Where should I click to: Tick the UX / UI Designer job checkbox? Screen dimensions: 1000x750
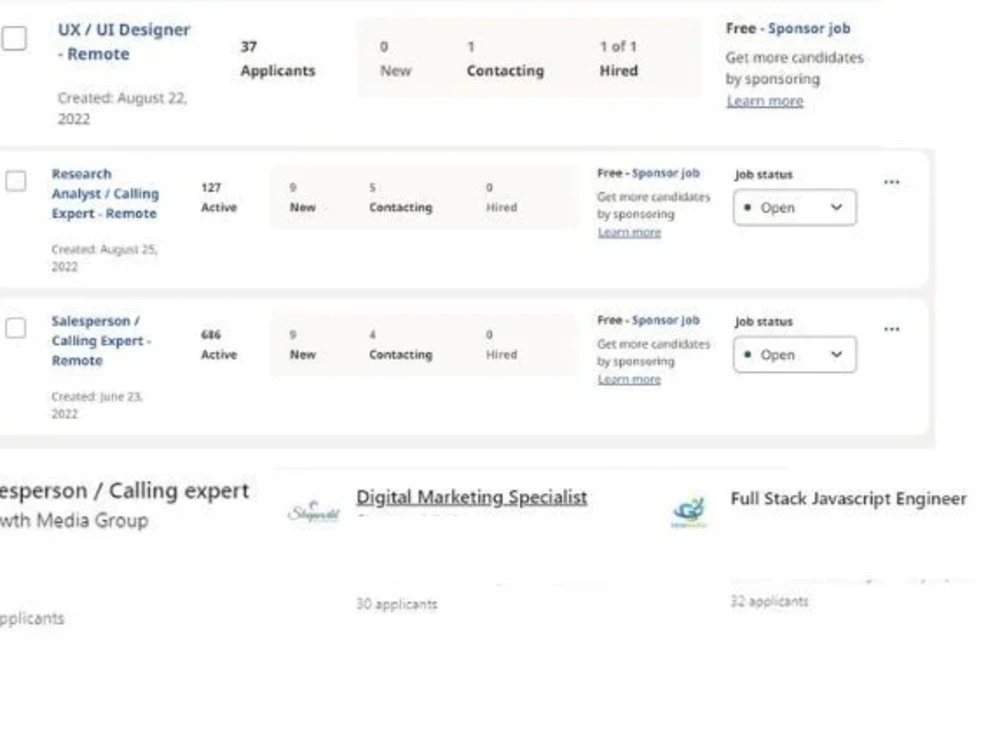14,38
